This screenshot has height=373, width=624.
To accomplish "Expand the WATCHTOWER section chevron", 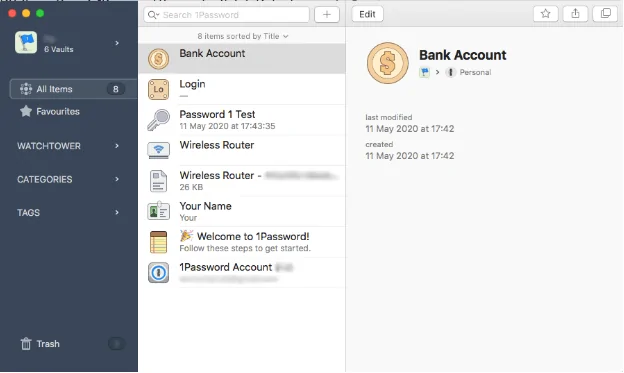I will tap(117, 146).
